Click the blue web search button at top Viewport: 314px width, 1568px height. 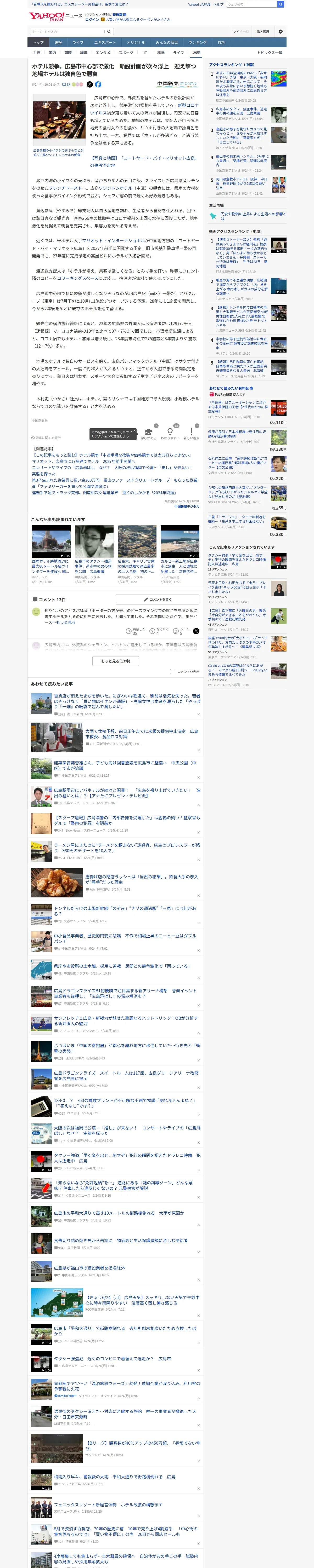[281, 4]
